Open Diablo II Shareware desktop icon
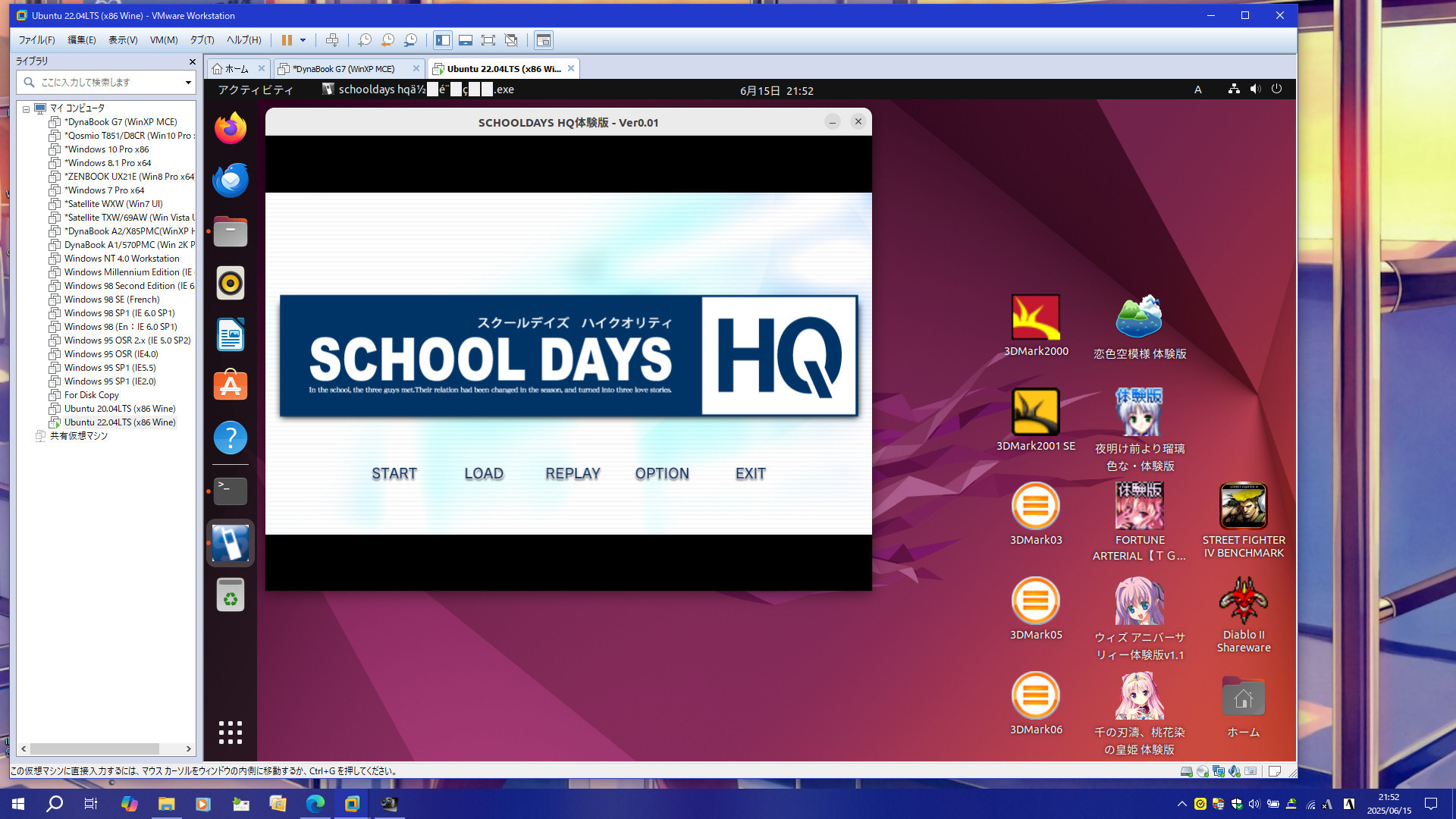This screenshot has height=819, width=1456. (x=1244, y=614)
